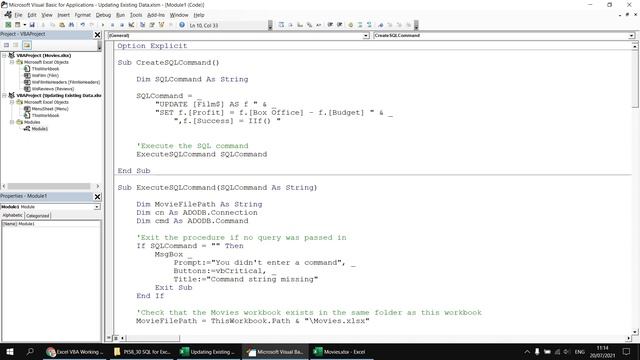The image size is (640, 360).
Task: Collapse Microsoft Excel Objects under Movies project
Action: point(12,62)
